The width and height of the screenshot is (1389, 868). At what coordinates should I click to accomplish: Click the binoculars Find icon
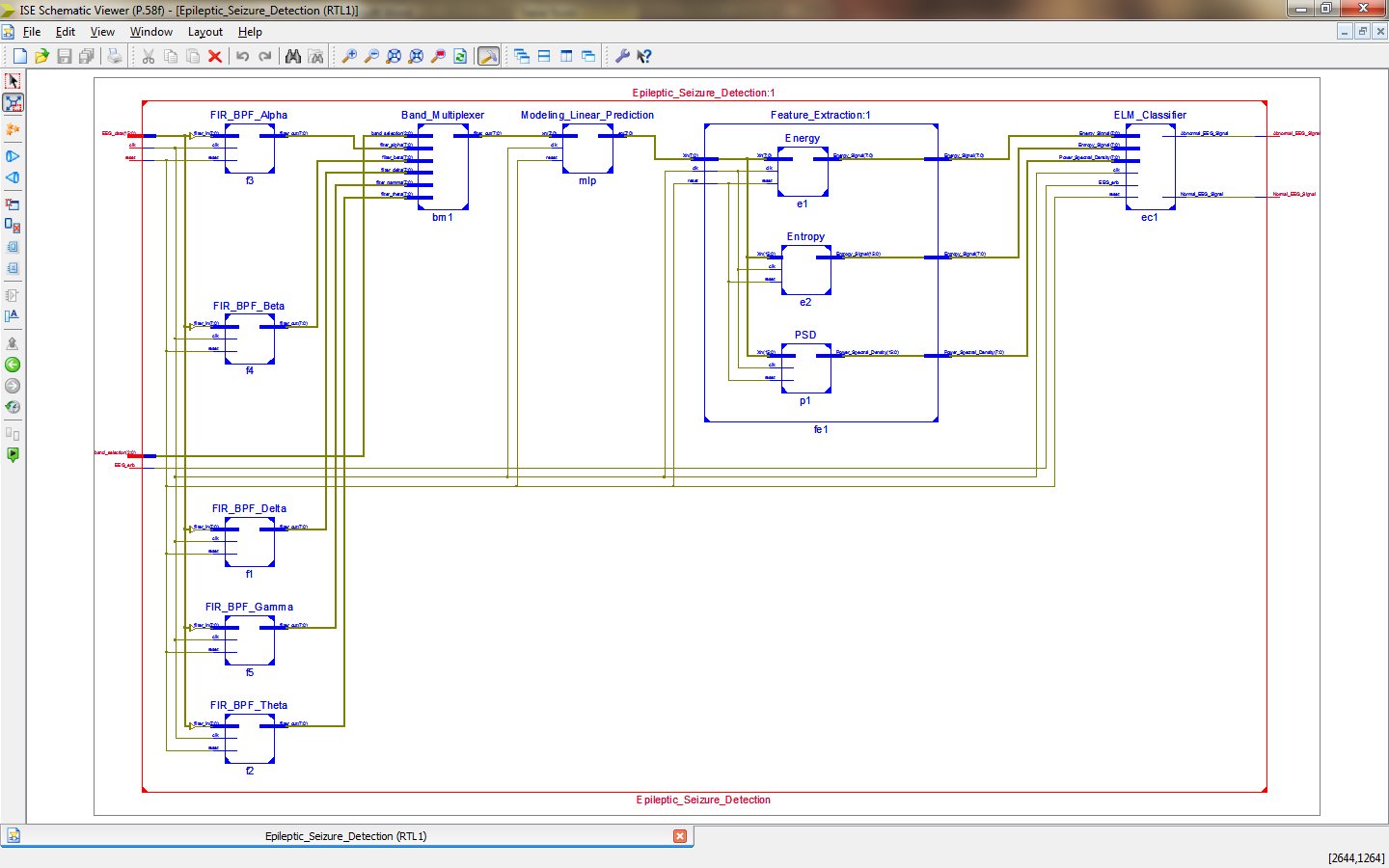(293, 56)
